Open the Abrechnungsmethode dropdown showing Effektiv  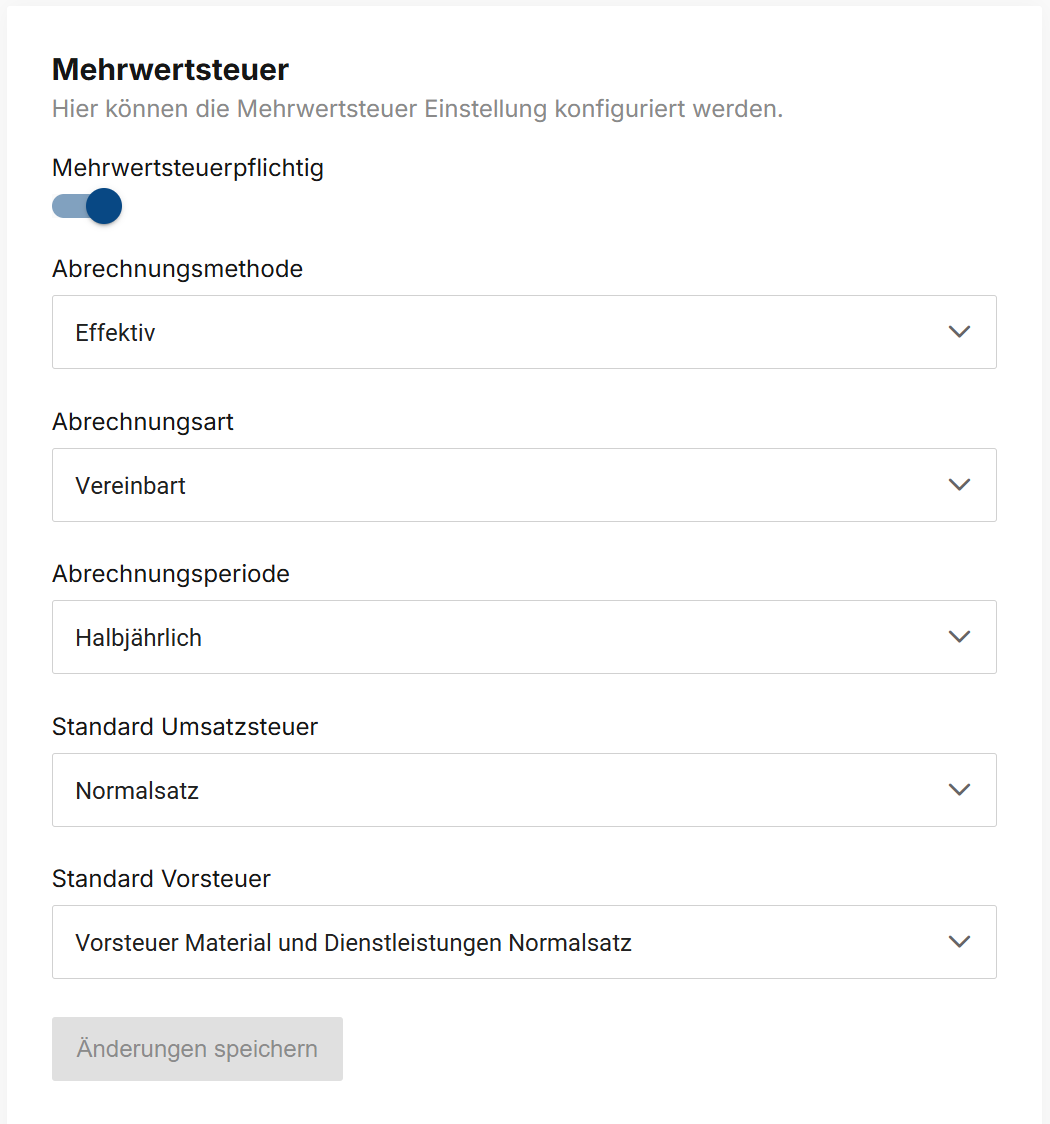click(524, 331)
